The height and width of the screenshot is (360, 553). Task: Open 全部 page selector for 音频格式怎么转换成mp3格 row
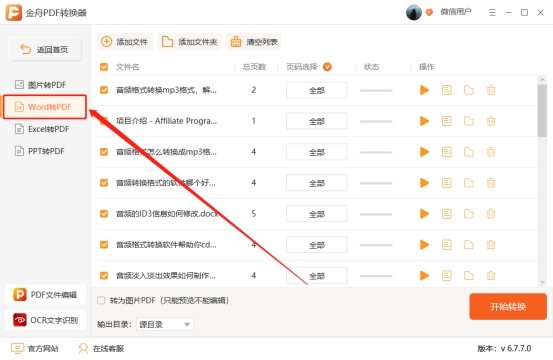[316, 152]
